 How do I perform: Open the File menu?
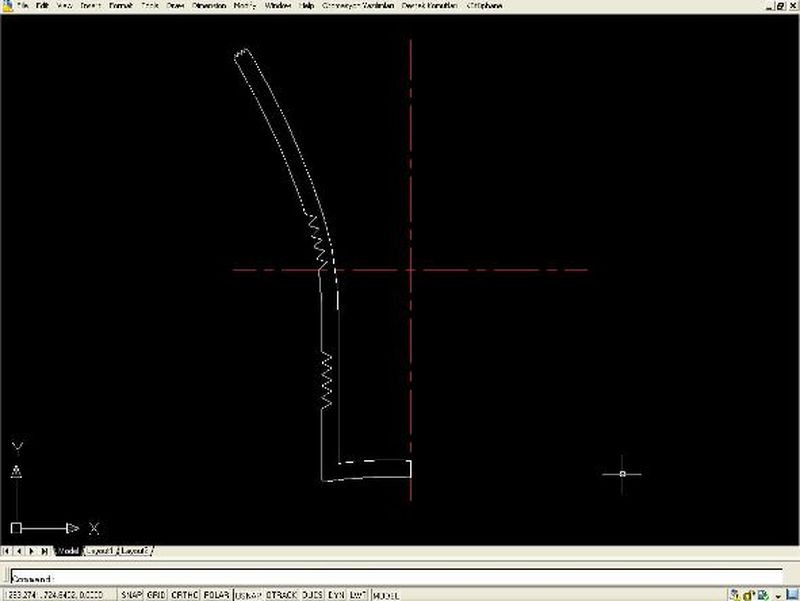click(x=22, y=6)
